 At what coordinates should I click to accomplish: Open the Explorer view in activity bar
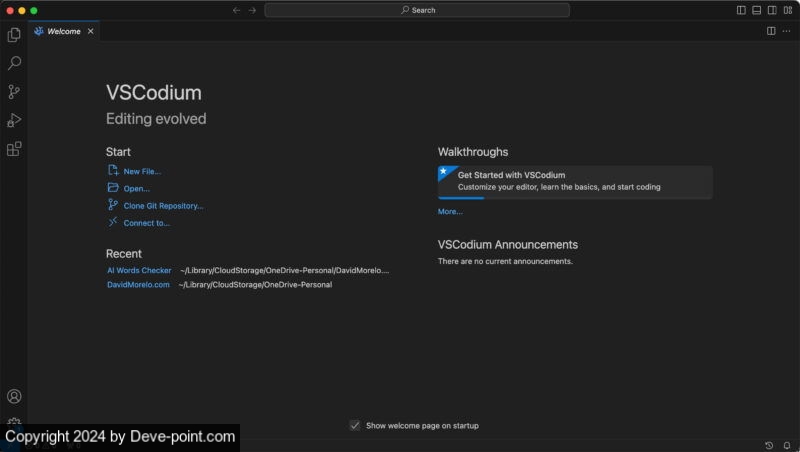pos(14,35)
